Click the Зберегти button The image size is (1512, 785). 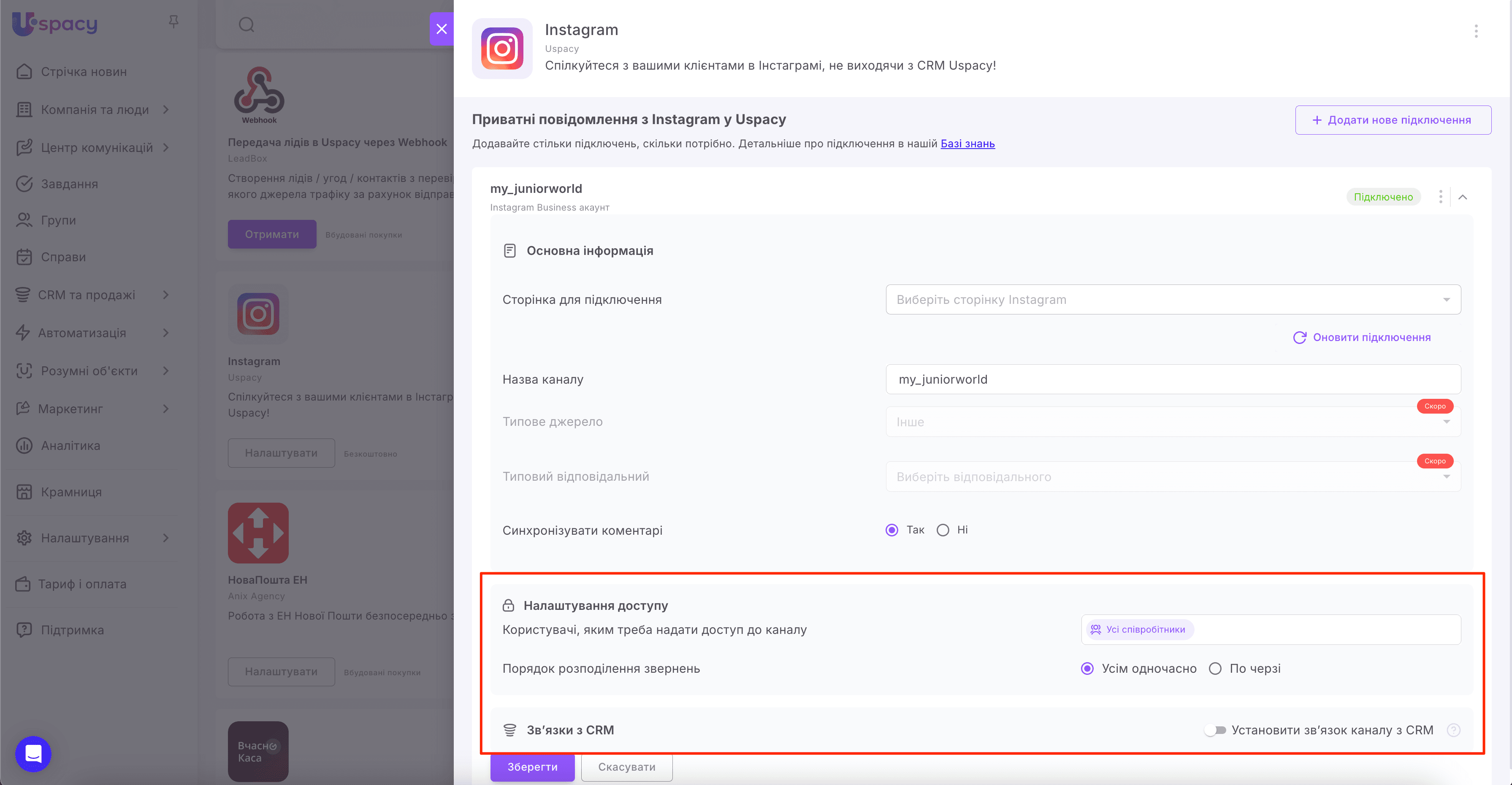coord(532,767)
